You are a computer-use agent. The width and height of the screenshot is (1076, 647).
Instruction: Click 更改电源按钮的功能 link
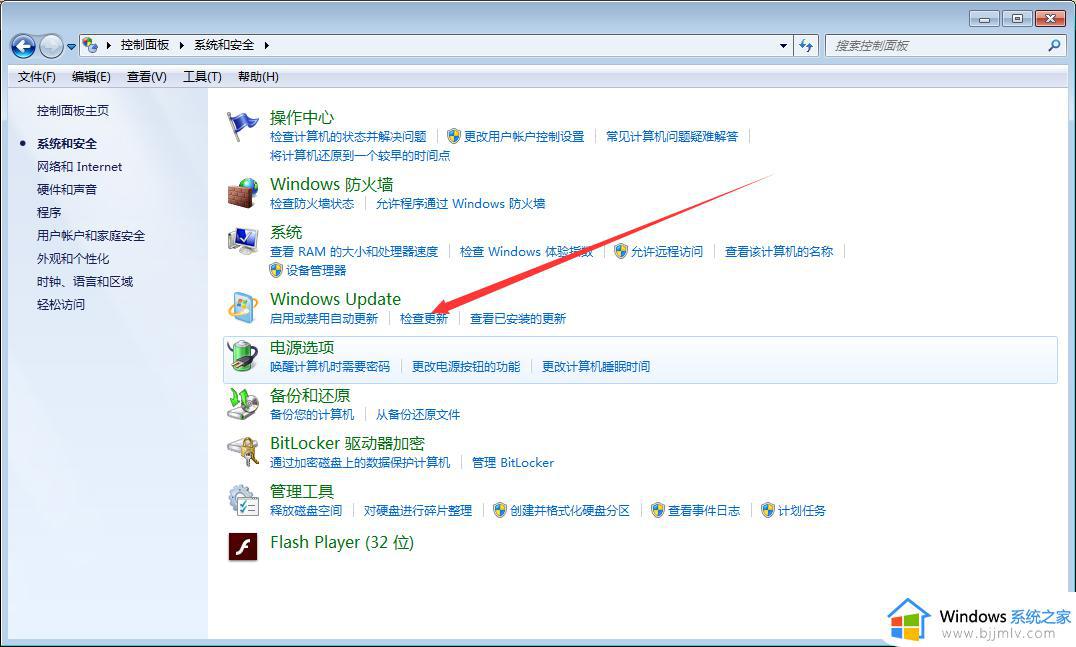point(466,366)
